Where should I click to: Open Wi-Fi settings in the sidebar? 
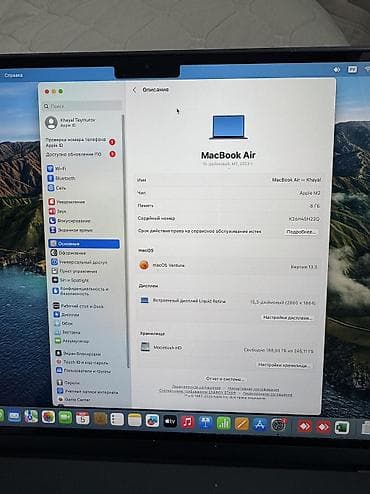57,168
